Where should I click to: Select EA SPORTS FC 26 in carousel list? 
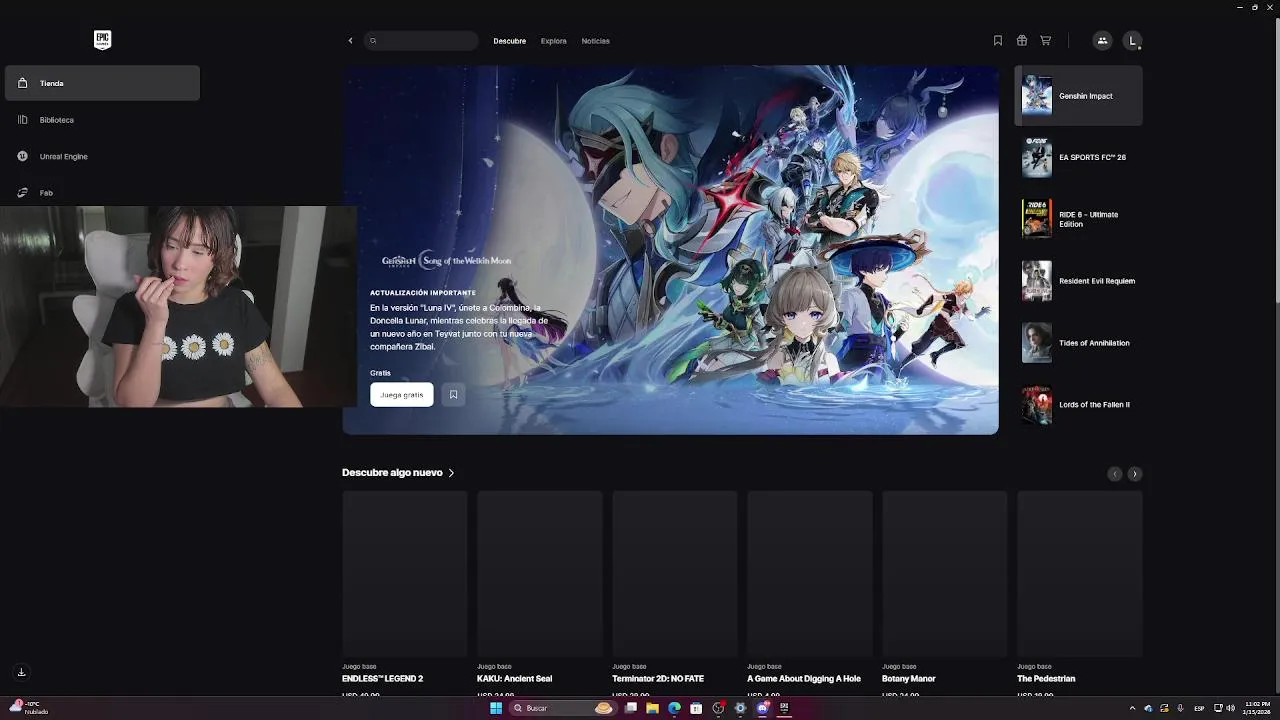pos(1078,157)
